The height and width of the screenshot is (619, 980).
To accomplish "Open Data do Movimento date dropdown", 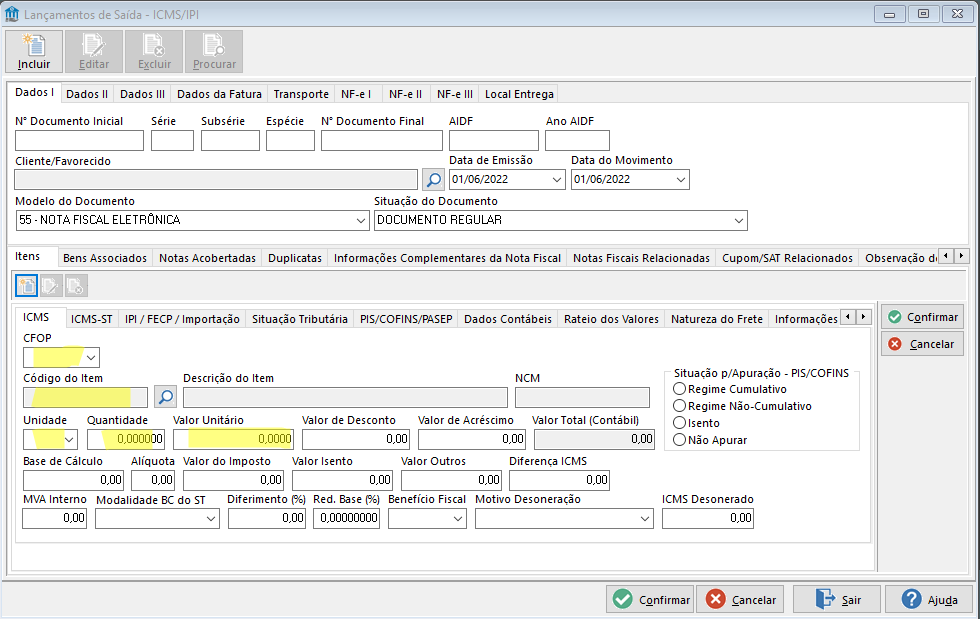I will coord(681,179).
